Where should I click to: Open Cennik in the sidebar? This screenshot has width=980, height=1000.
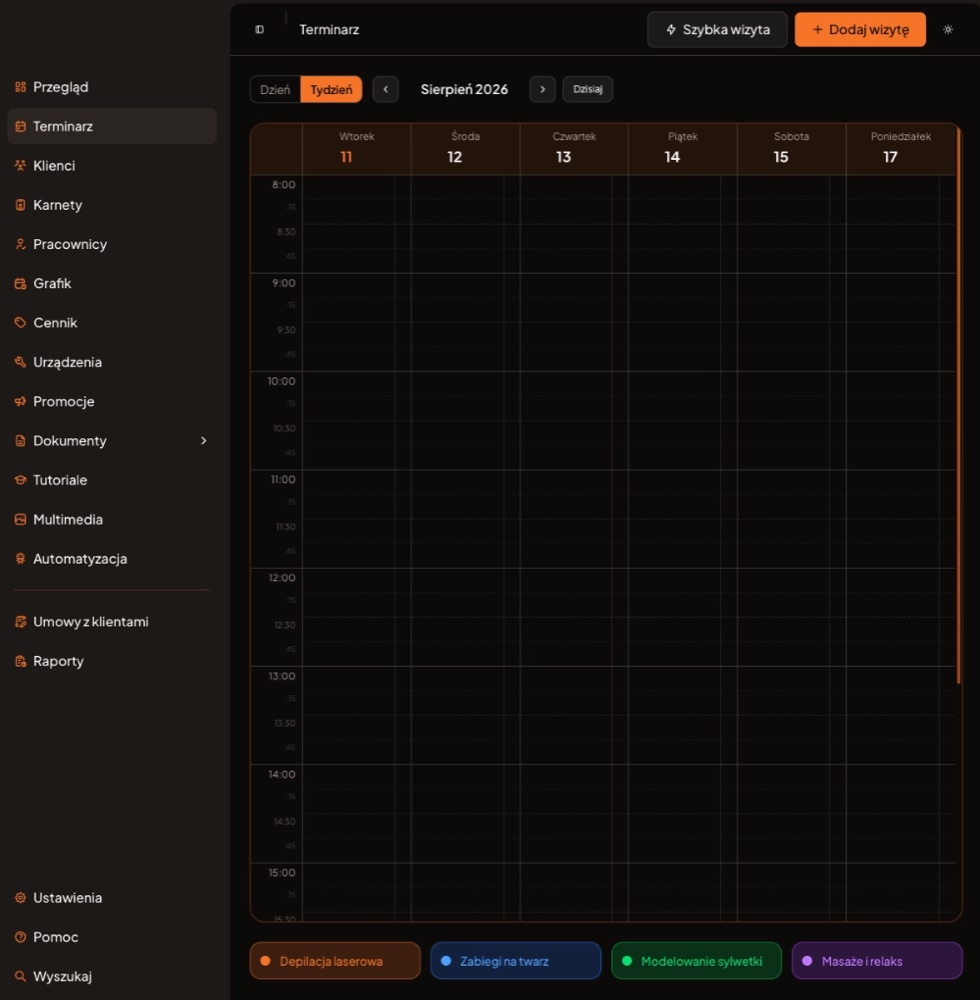(112, 323)
